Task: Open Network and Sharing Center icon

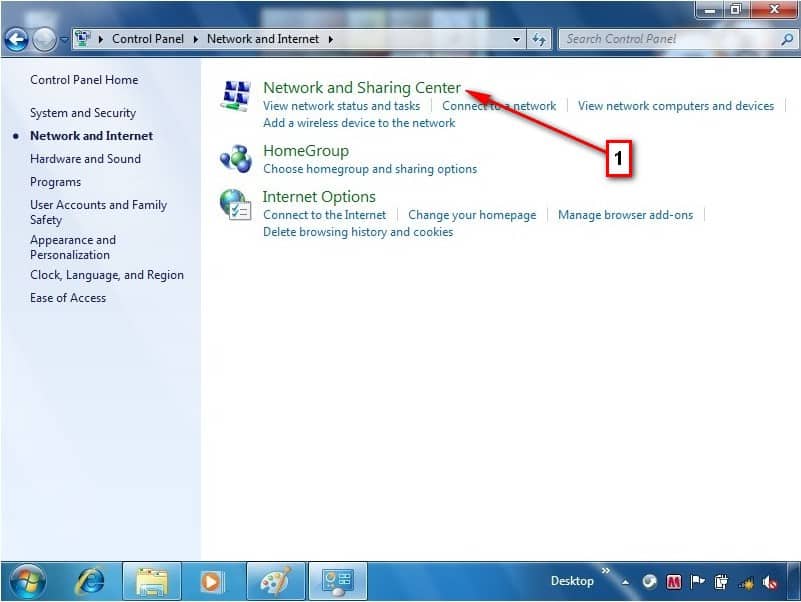Action: point(235,95)
